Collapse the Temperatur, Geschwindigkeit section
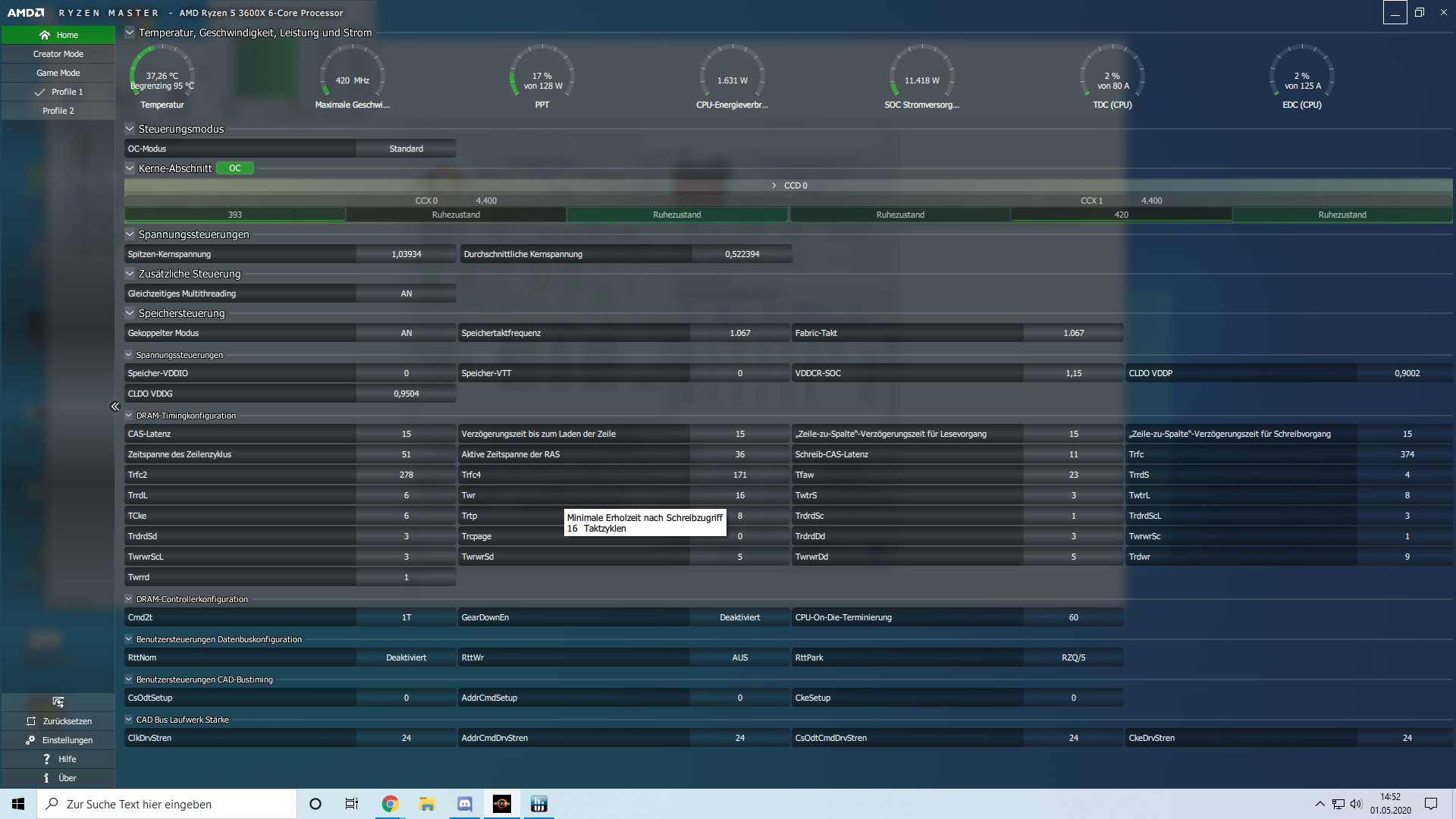Image resolution: width=1456 pixels, height=819 pixels. 130,33
